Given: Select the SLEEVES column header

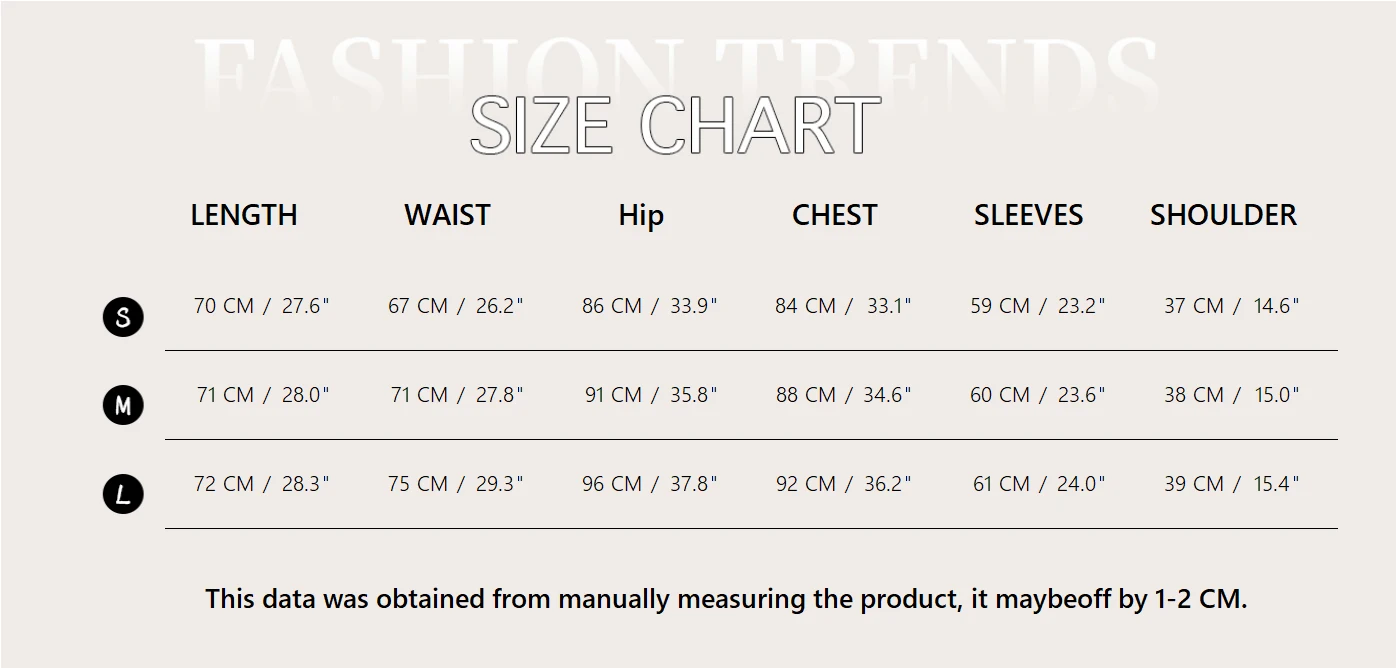Looking at the screenshot, I should click(x=1028, y=215).
